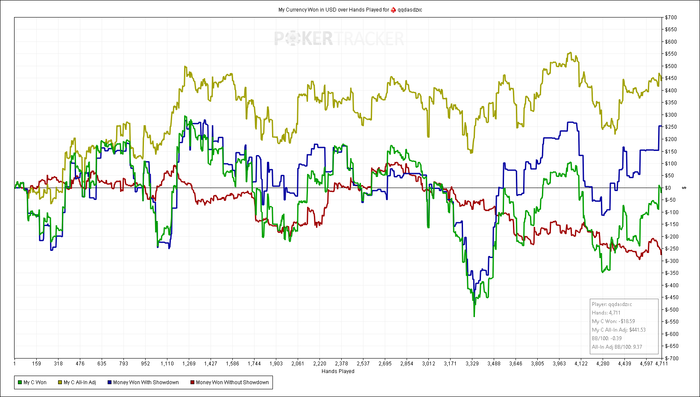Click the 159 tick label on the X axis
The width and height of the screenshot is (700, 397).
36,364
